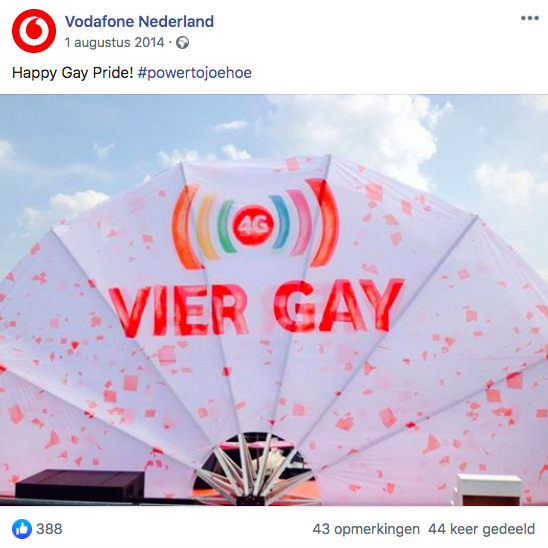This screenshot has width=548, height=548.
Task: Click the white box at the photo's corner
Action: 489,489
